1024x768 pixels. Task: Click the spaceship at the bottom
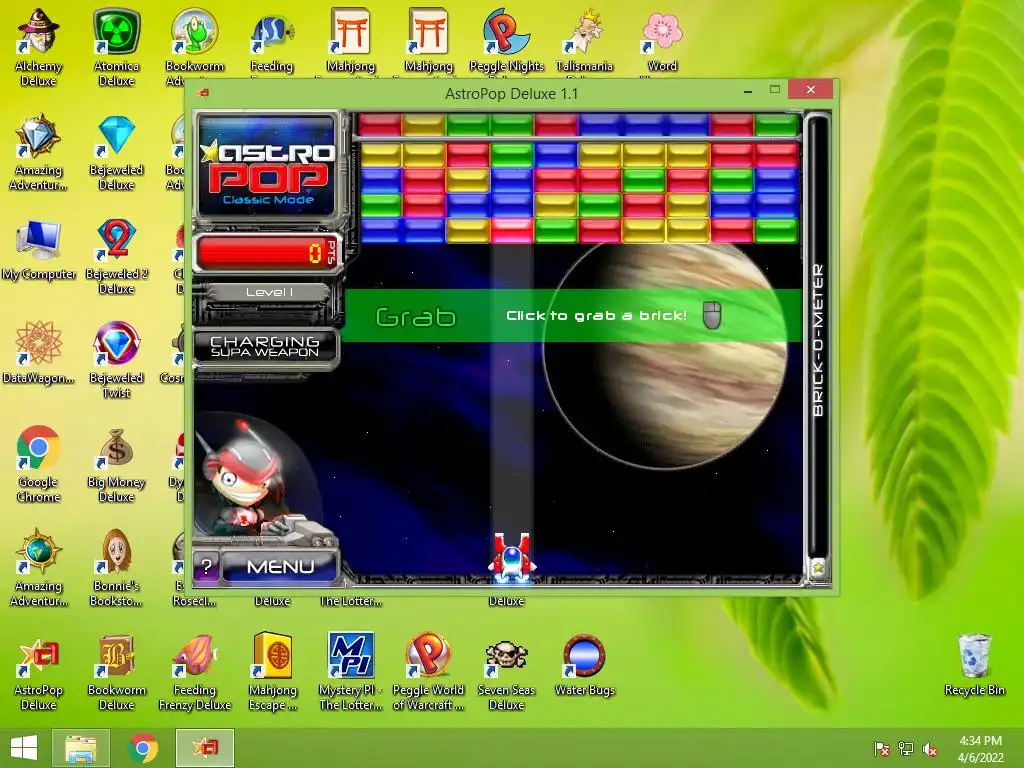[513, 557]
